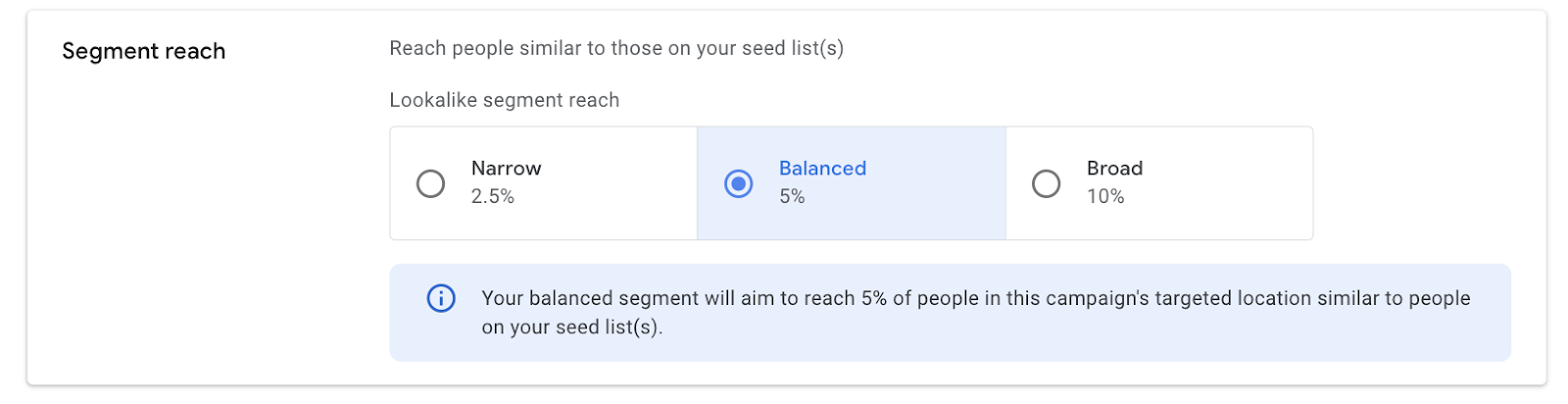
Task: Click the blue 'Balanced' option label
Action: pos(822,168)
